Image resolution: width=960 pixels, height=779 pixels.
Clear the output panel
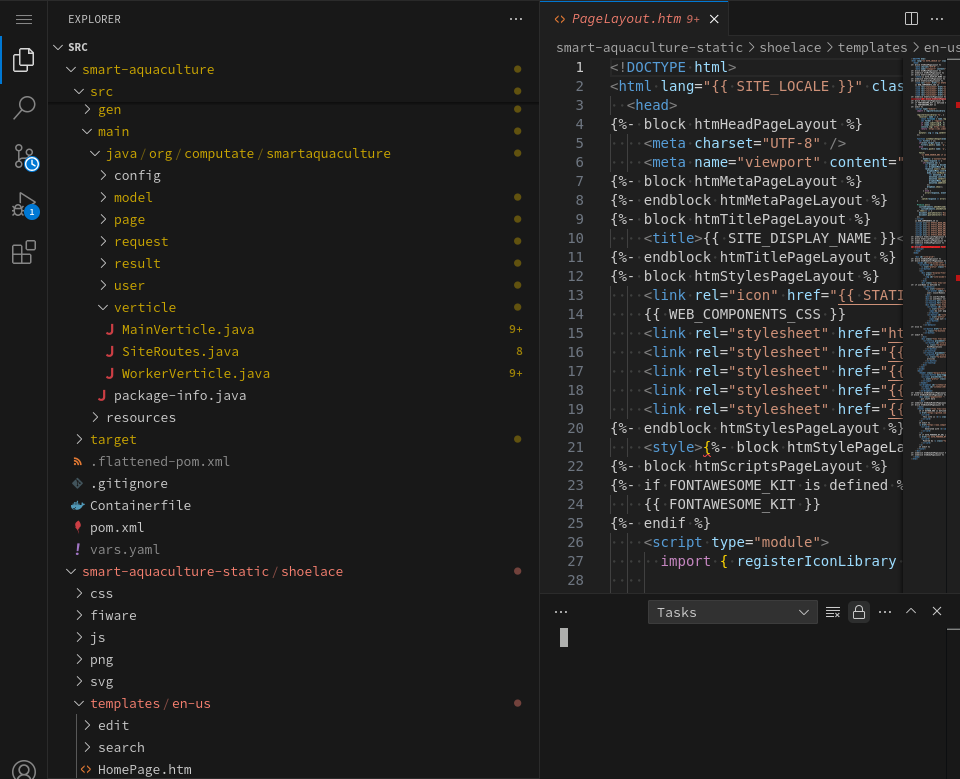[833, 612]
